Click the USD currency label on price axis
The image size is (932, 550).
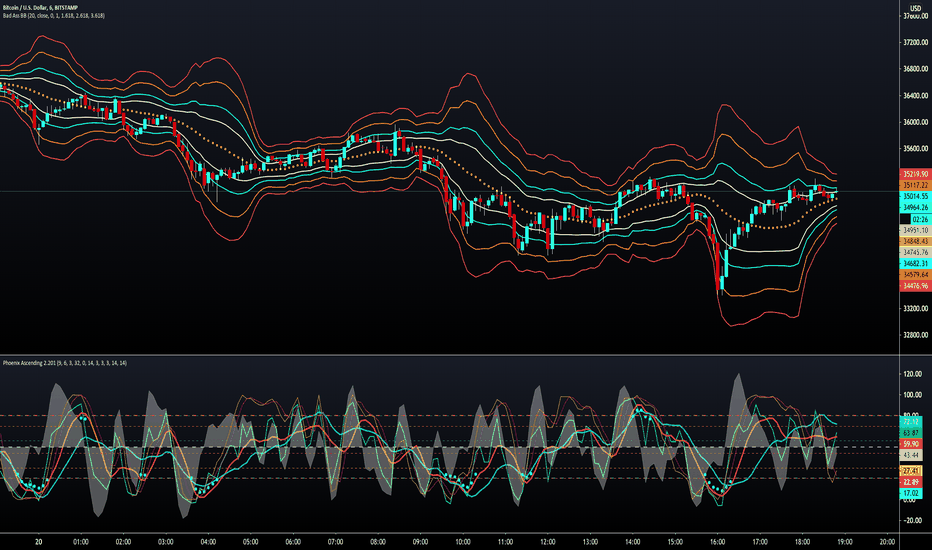pos(915,8)
